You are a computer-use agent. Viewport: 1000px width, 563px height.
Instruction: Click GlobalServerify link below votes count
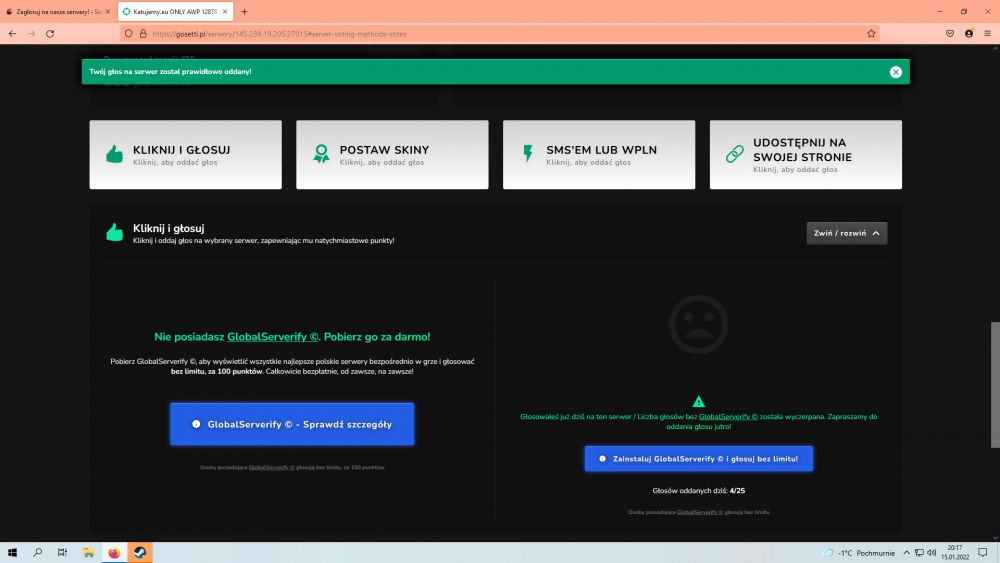700,512
